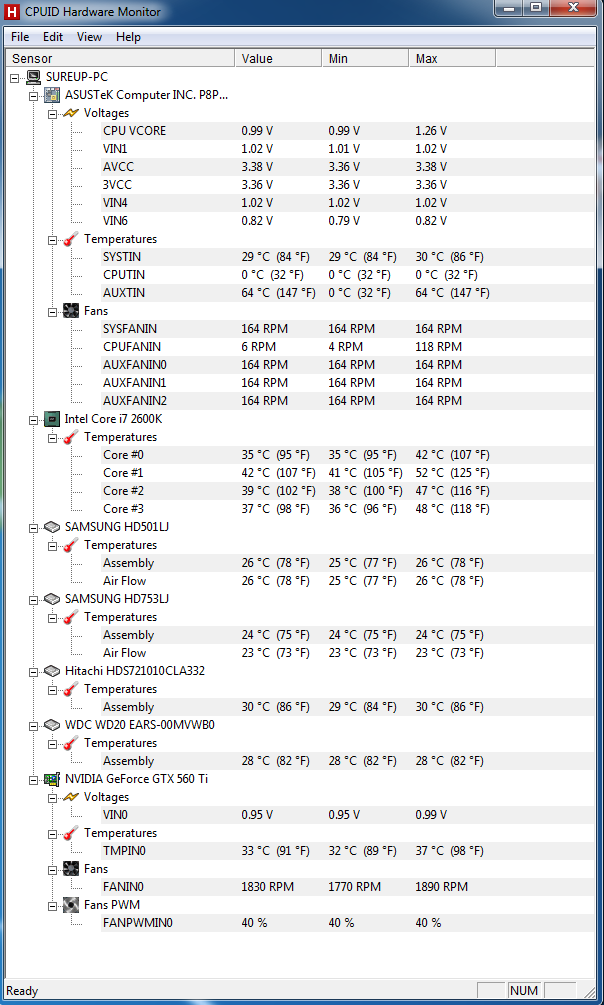Click the Hitachi Temperatures thermometer icon
The height and width of the screenshot is (1005, 604).
(x=71, y=689)
